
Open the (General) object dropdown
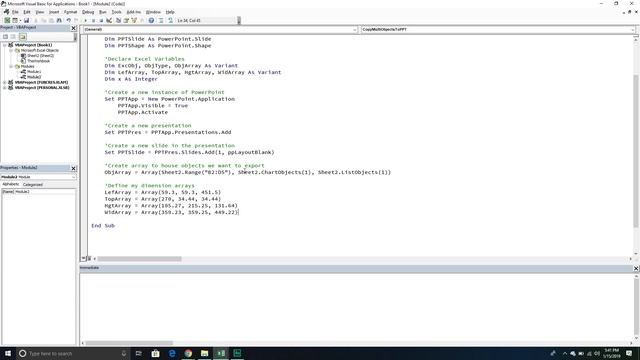tap(354, 29)
